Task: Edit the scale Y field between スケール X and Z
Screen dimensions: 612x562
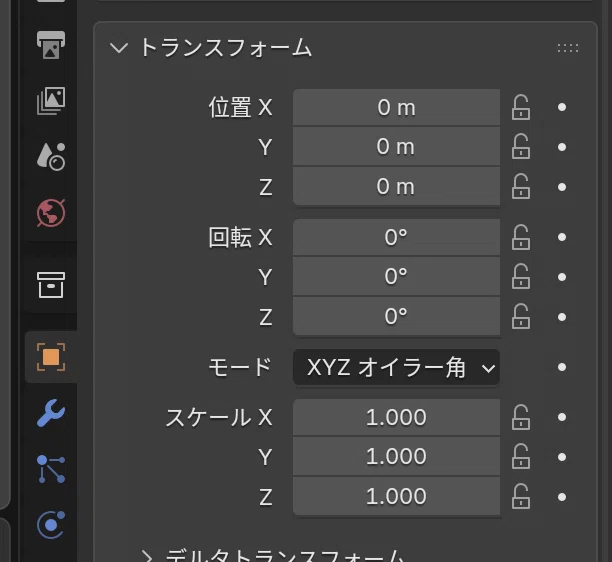Action: tap(396, 457)
